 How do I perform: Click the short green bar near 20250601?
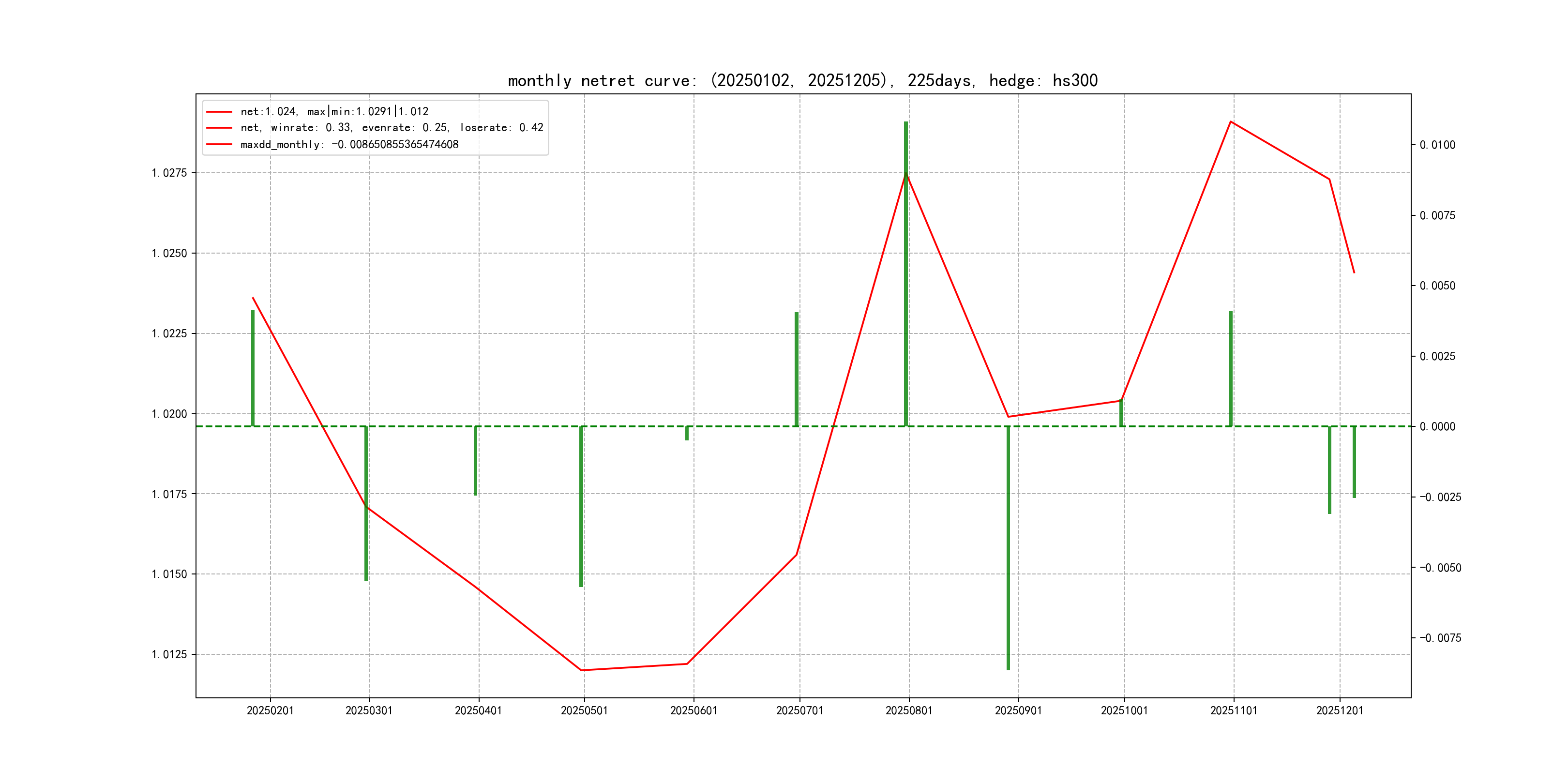point(687,434)
